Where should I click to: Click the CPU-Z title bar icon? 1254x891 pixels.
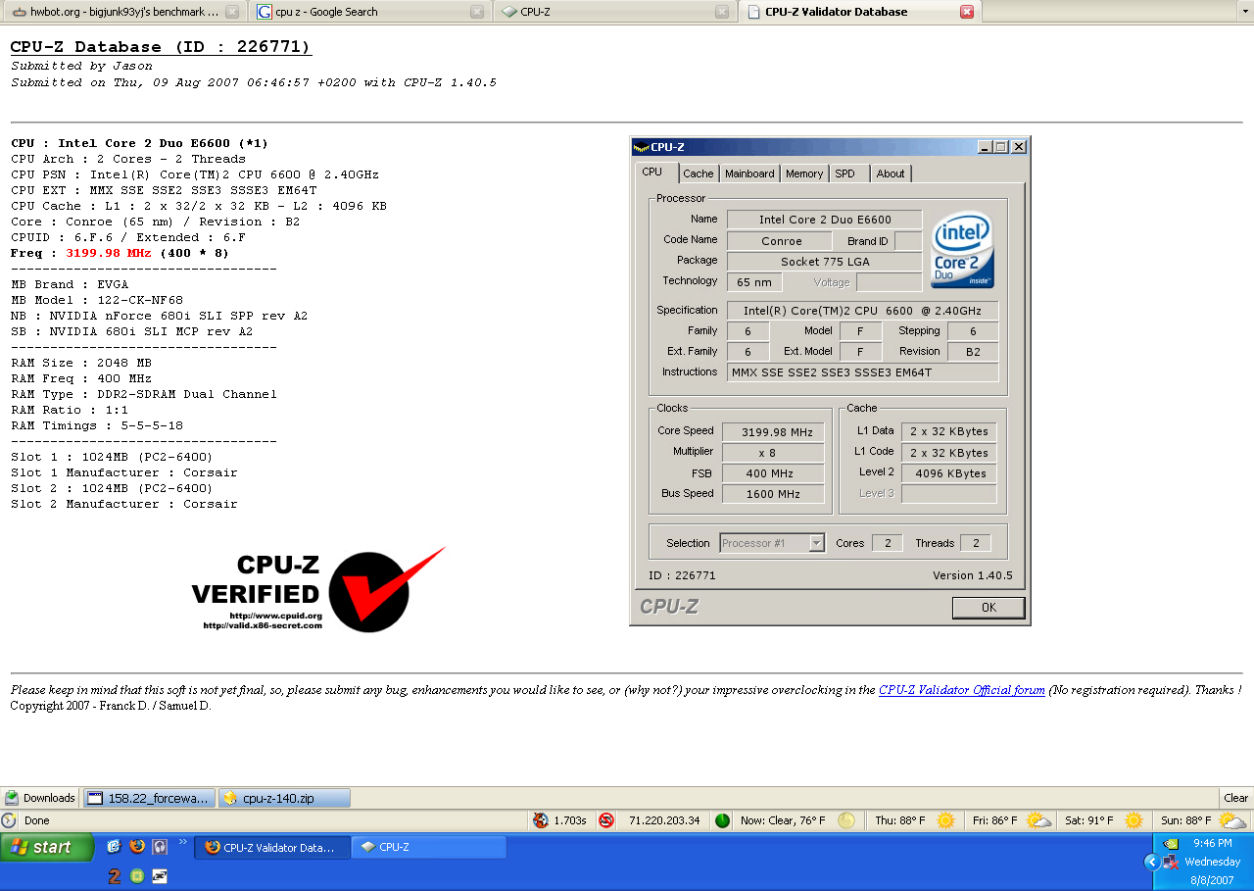(642, 147)
